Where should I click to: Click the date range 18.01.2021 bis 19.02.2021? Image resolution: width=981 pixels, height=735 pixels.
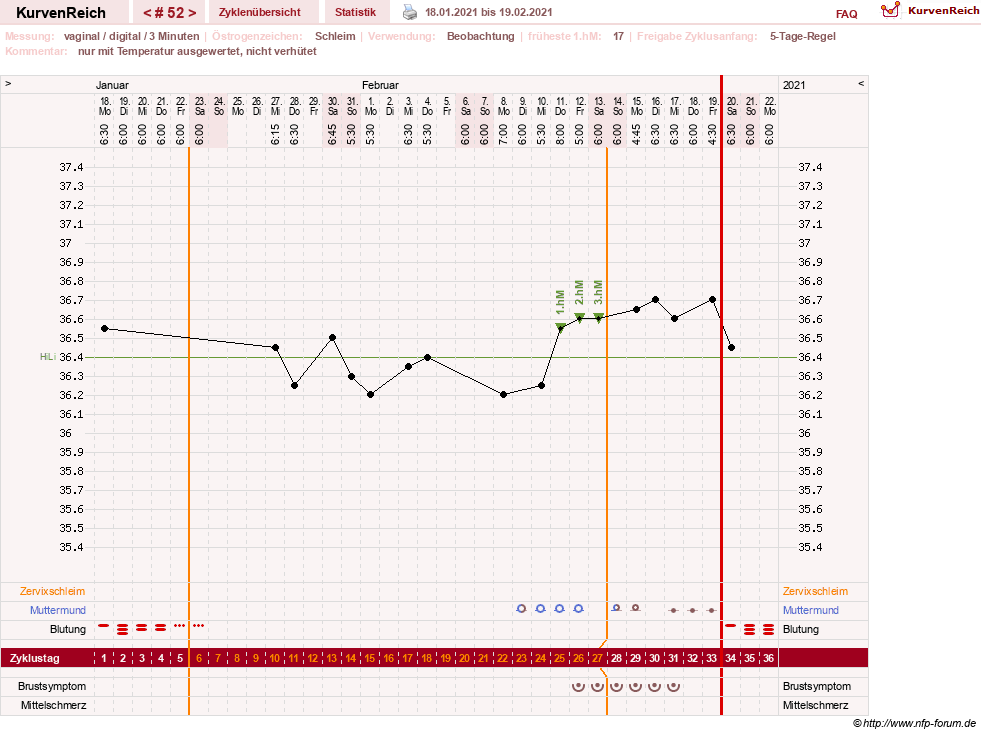pos(489,12)
